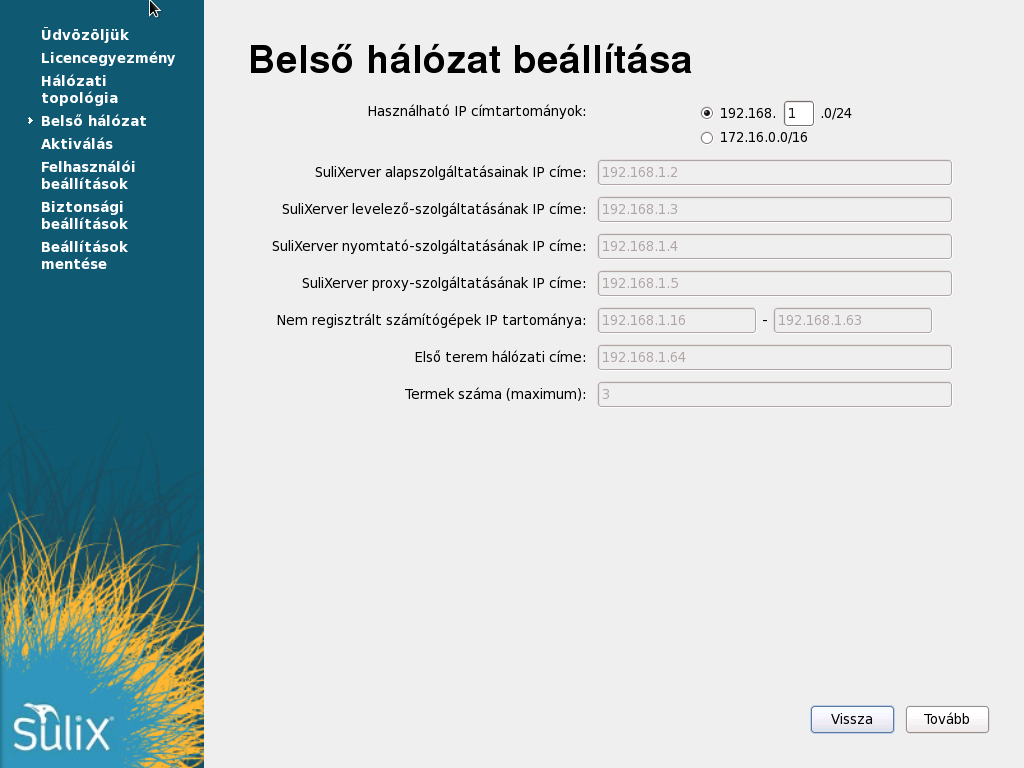The image size is (1024, 768).
Task: Click the .0/24 suffix text
Action: (836, 113)
